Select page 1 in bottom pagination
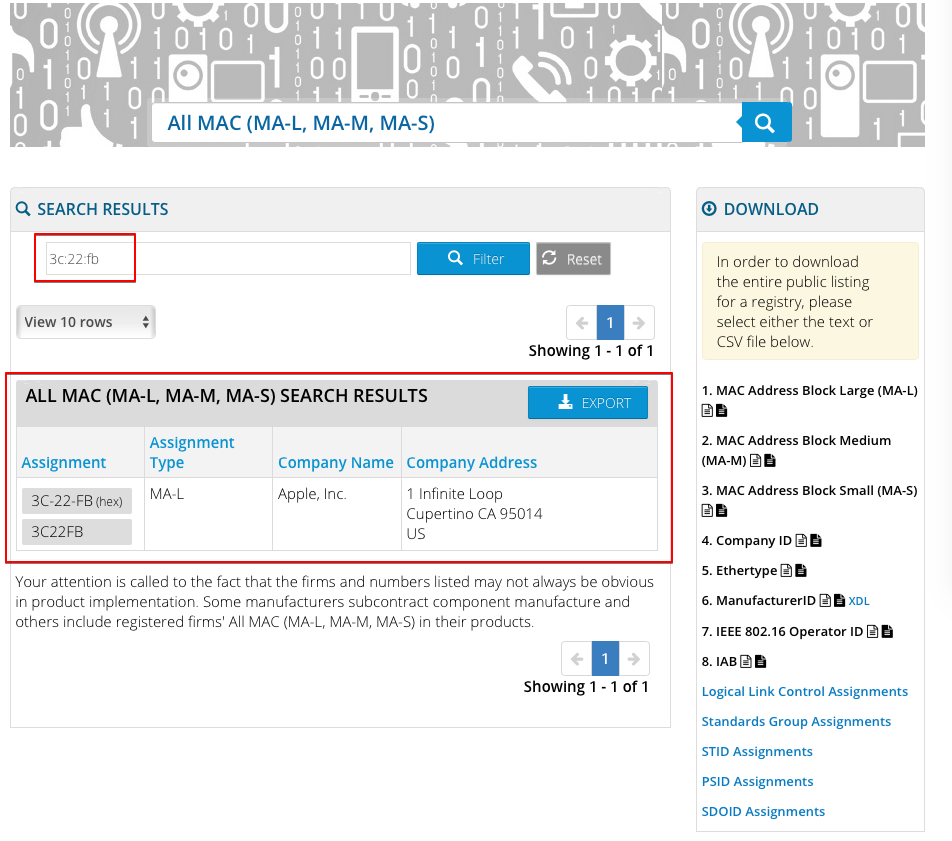 click(605, 658)
